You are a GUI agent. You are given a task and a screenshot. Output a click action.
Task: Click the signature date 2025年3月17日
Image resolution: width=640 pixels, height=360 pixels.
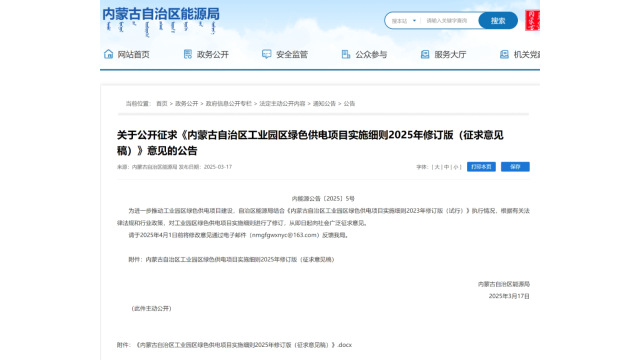[x=509, y=296]
